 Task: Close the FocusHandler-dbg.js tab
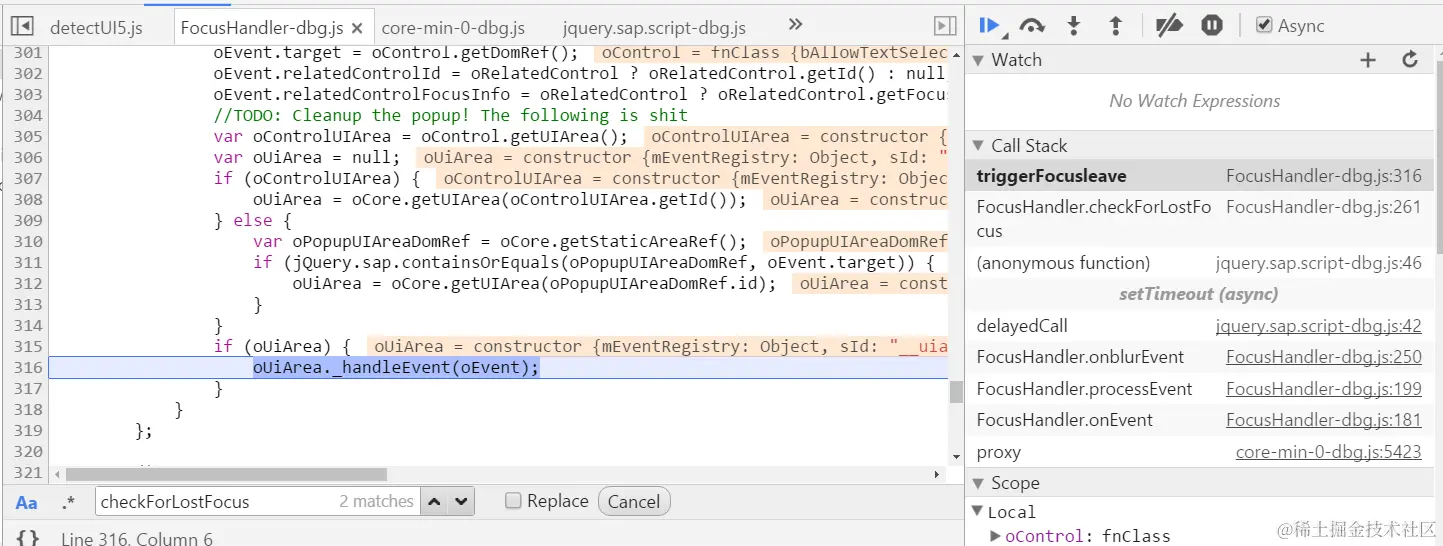pos(356,28)
